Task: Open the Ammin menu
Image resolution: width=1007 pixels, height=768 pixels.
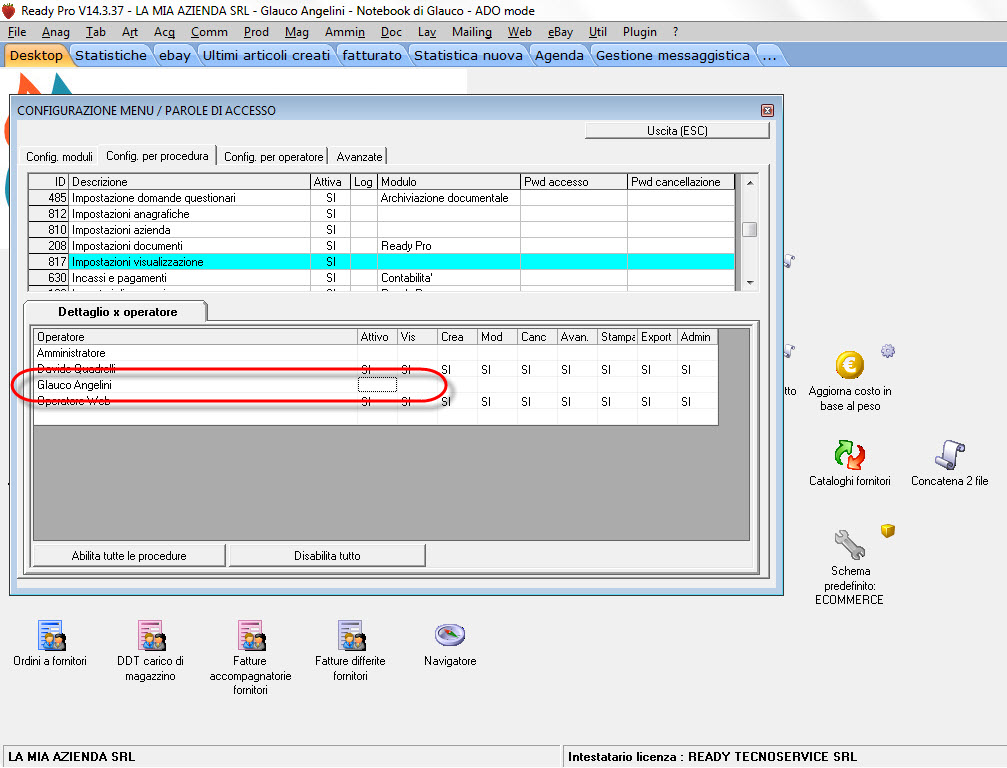Action: point(344,31)
